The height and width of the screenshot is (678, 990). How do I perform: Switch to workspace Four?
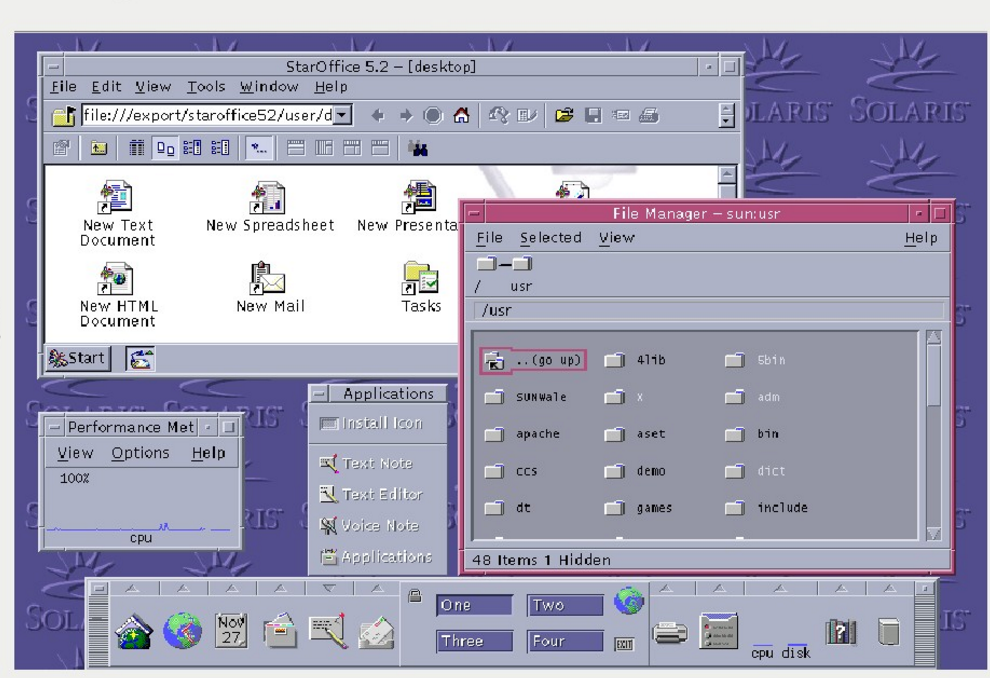[565, 641]
